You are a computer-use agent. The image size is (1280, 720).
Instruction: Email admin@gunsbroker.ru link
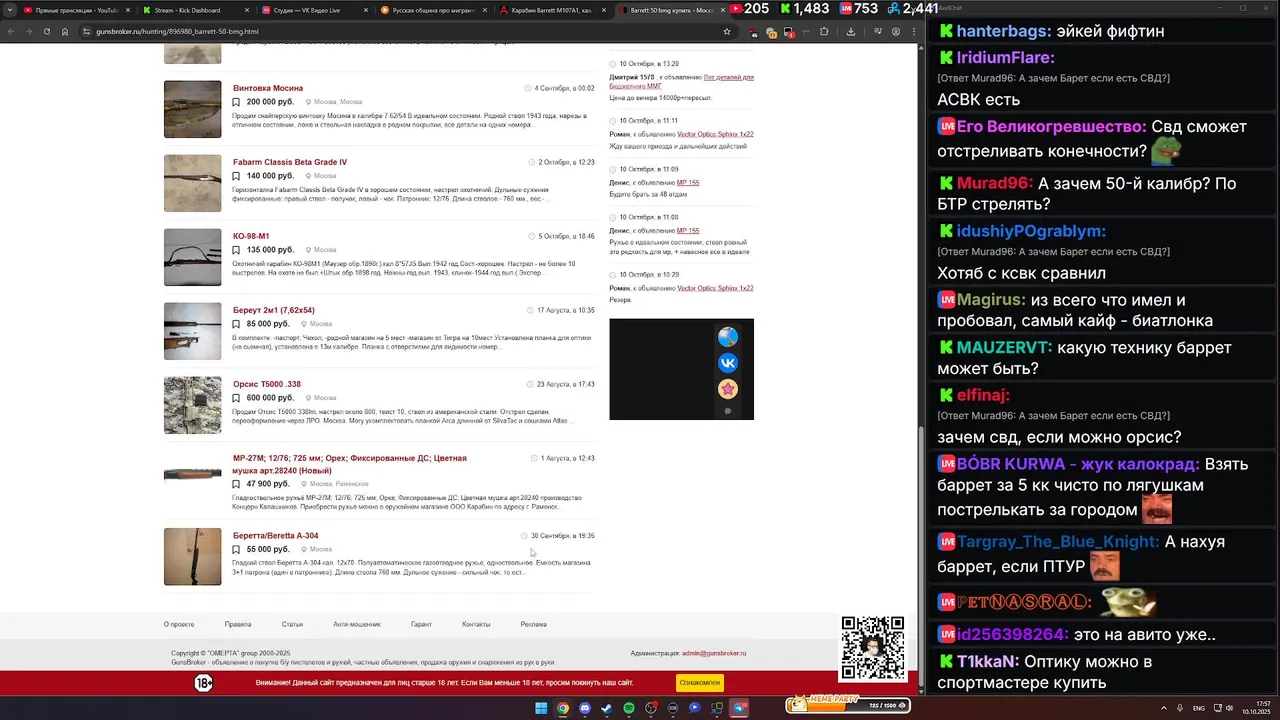coord(714,653)
